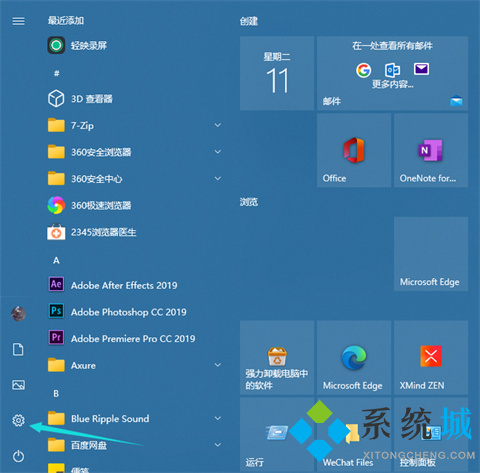Open the Microsoft Edge tile with logo
Viewport: 480px width, 473px height.
(354, 358)
